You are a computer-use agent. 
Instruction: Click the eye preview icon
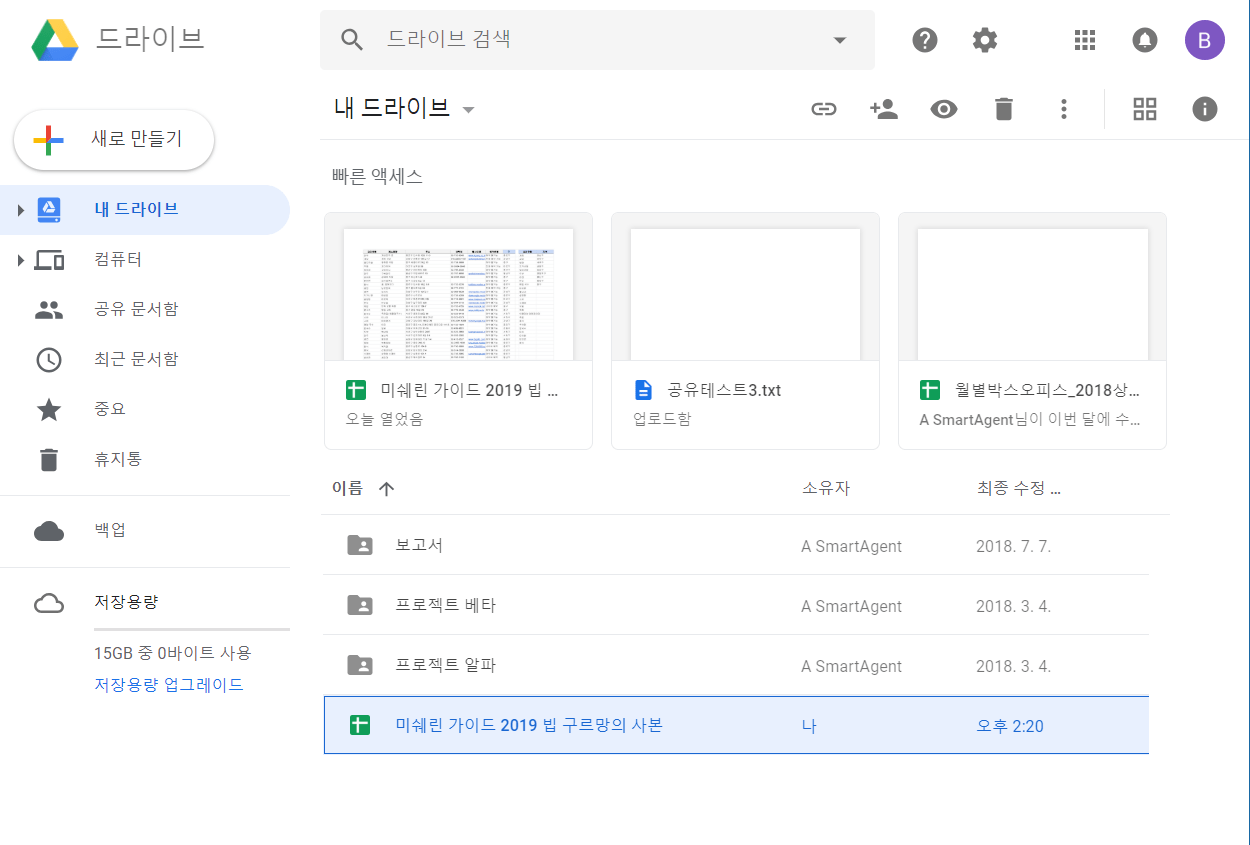click(x=944, y=109)
